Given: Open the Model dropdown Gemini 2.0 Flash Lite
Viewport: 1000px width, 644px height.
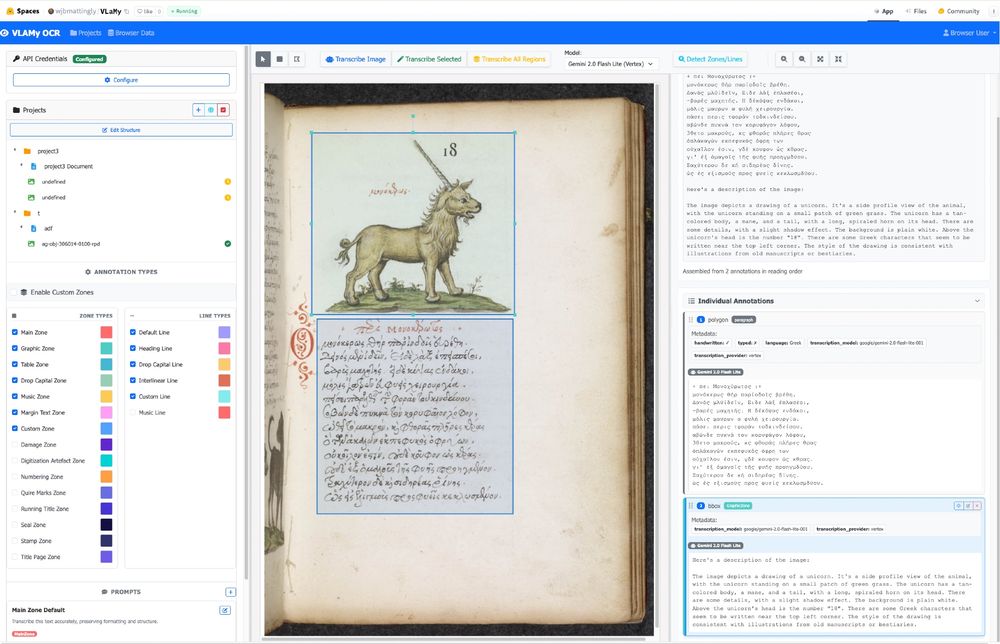Looking at the screenshot, I should [610, 64].
